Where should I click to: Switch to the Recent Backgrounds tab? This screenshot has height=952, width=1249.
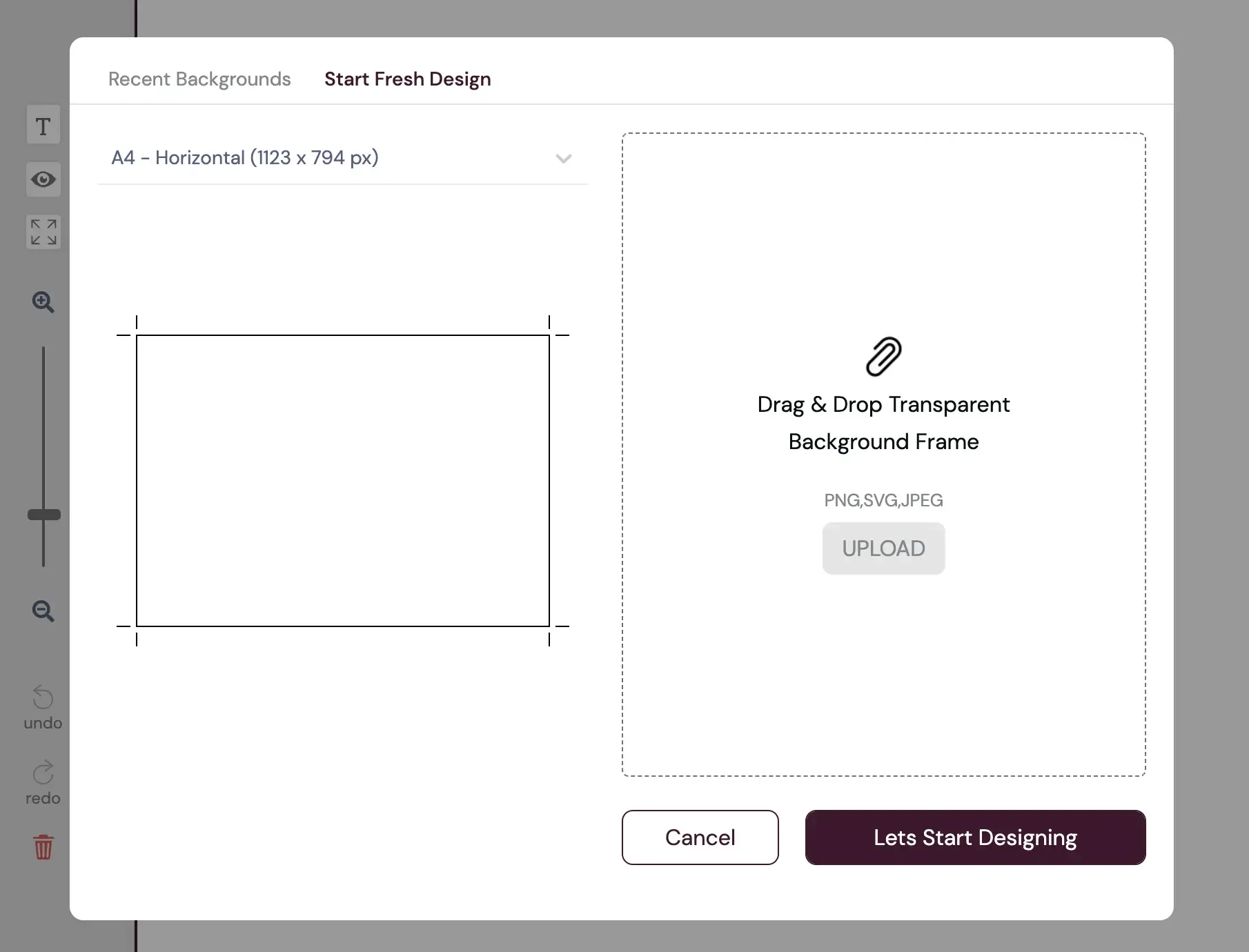[x=199, y=79]
